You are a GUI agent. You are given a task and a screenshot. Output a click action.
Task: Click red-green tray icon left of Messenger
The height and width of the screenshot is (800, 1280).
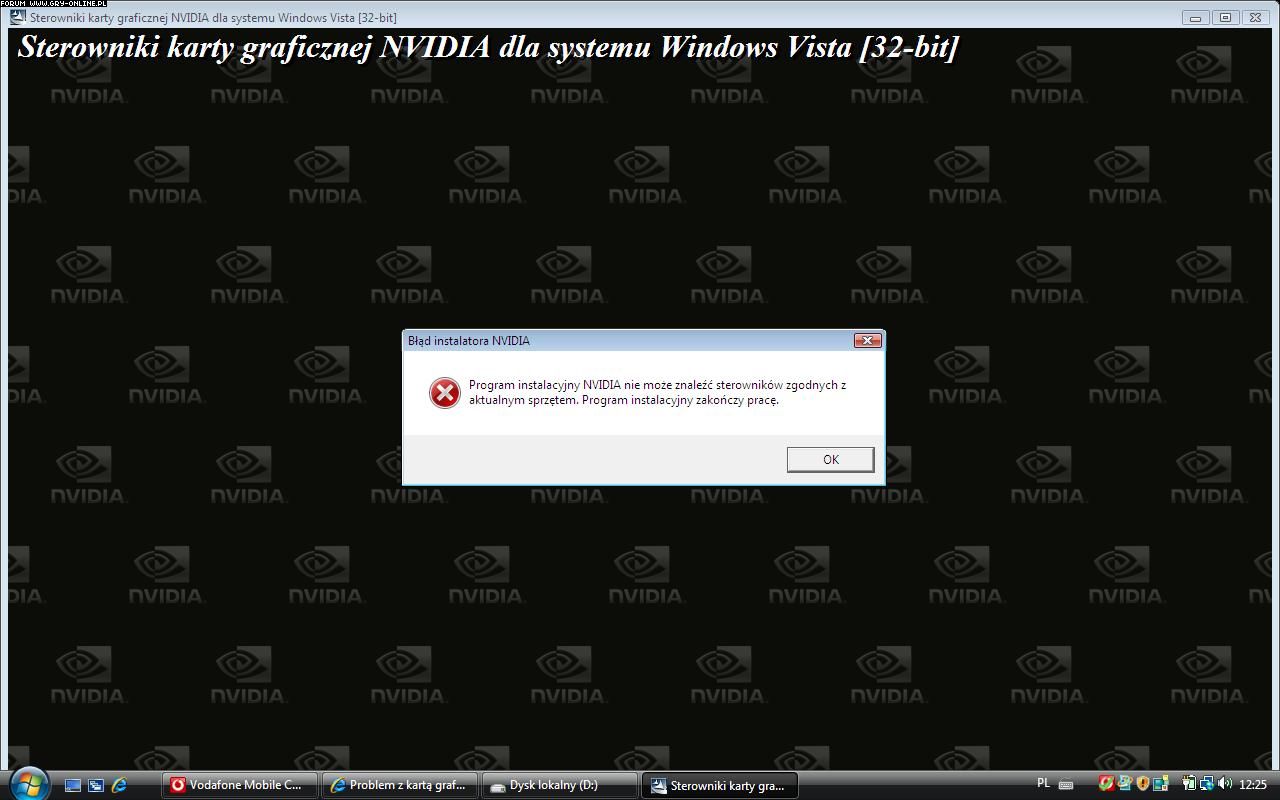[x=1106, y=783]
